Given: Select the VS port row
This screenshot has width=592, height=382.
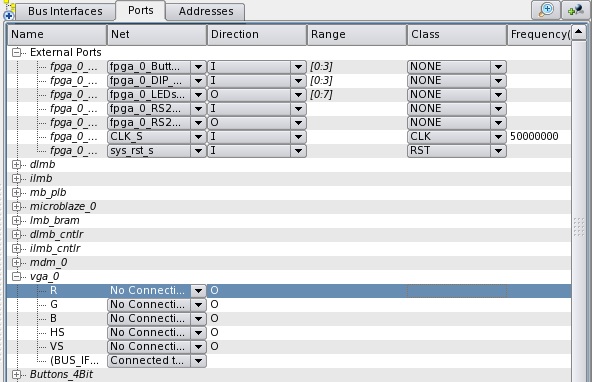Looking at the screenshot, I should 289,347.
